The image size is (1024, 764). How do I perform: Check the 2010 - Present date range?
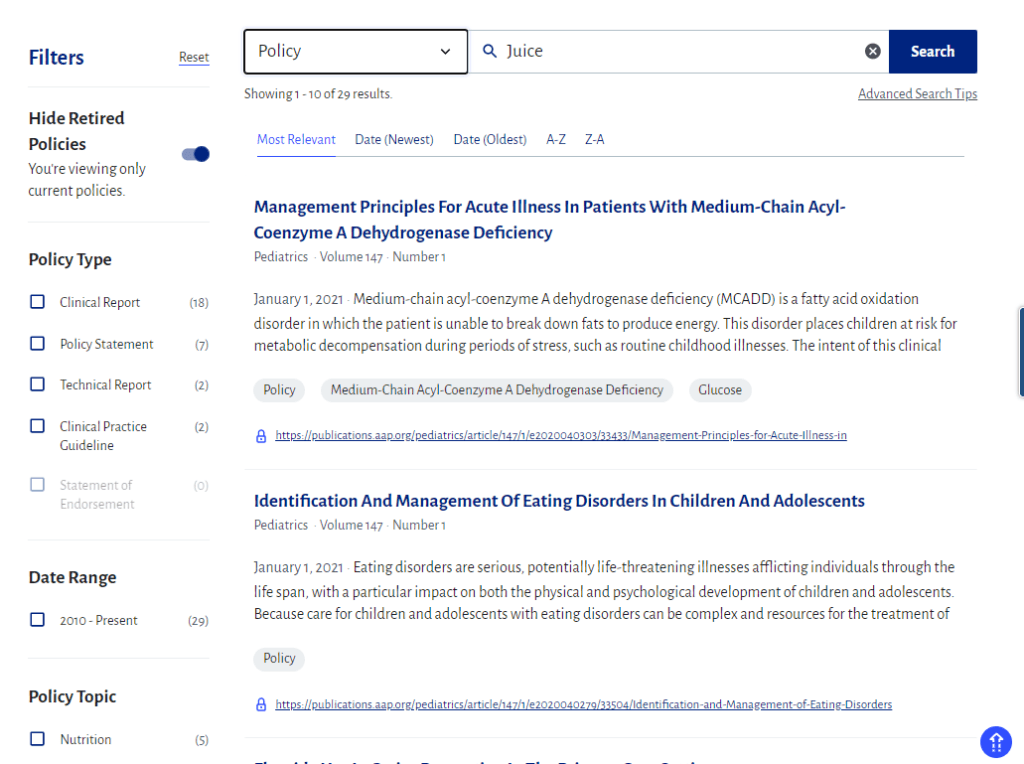coord(38,619)
